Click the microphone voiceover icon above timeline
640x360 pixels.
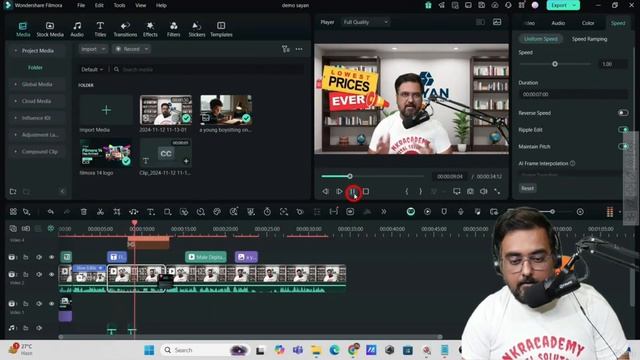[x=461, y=212]
